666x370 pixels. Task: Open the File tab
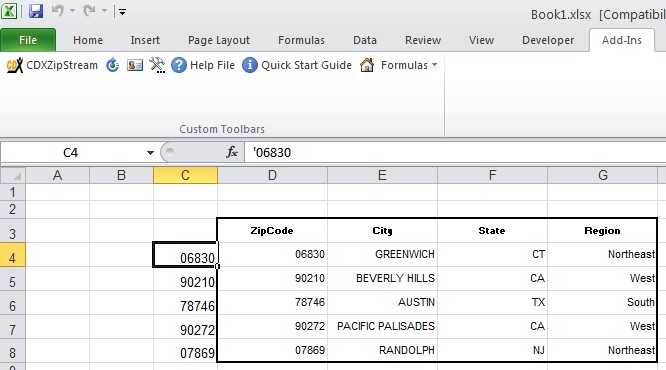click(x=28, y=40)
